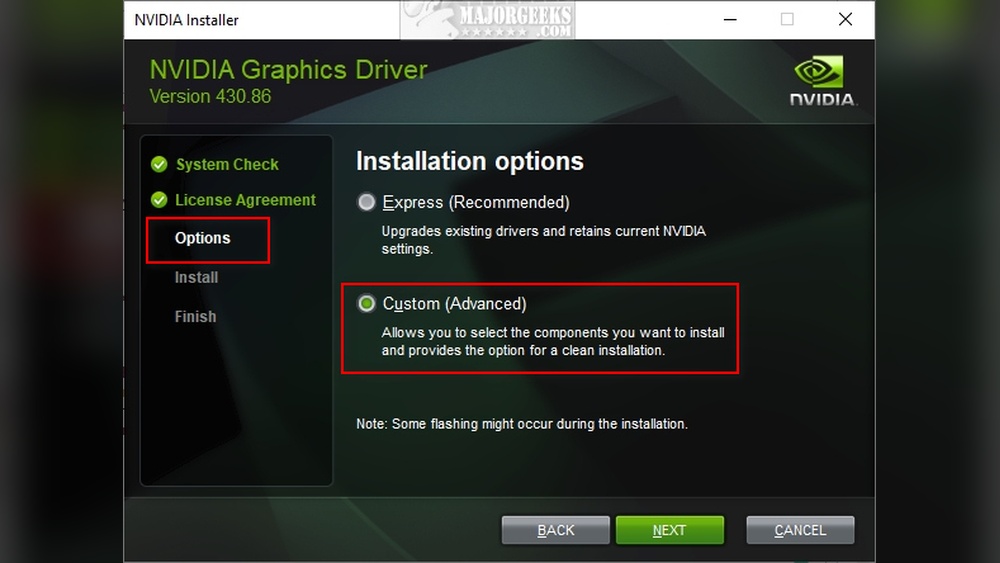Click the License Agreement step label

[246, 200]
